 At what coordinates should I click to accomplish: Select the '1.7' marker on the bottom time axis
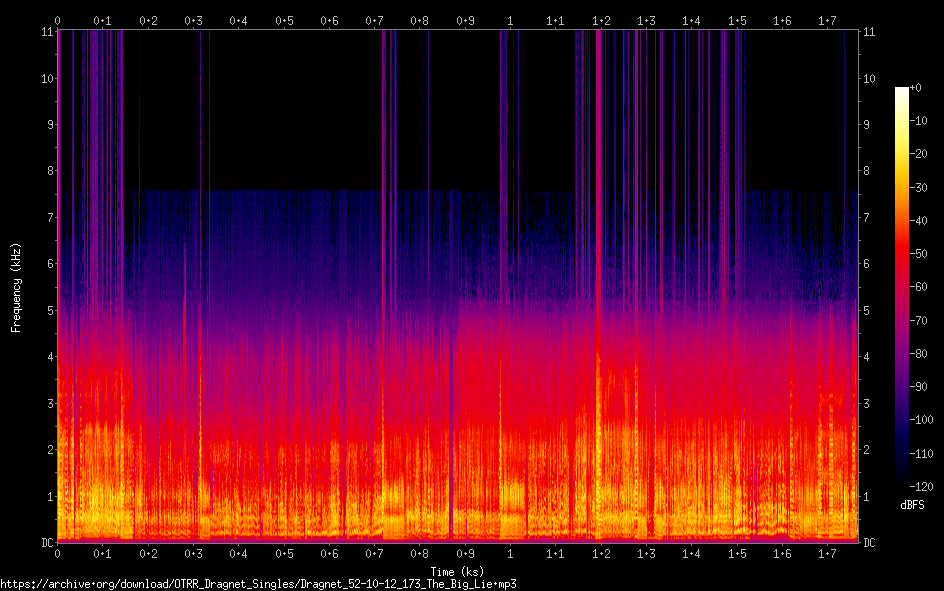point(827,553)
